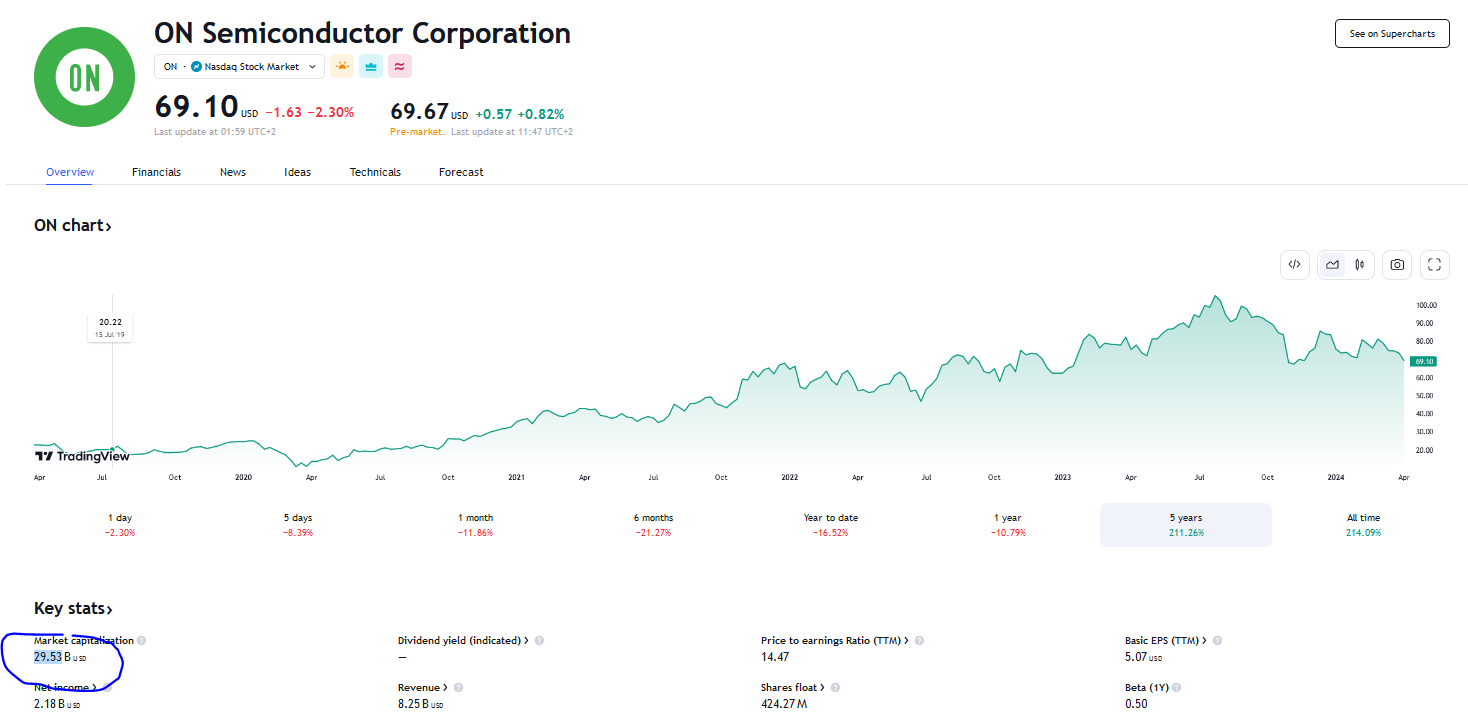The image size is (1468, 723).
Task: Click info icon next to Market capitalization
Action: coord(142,641)
